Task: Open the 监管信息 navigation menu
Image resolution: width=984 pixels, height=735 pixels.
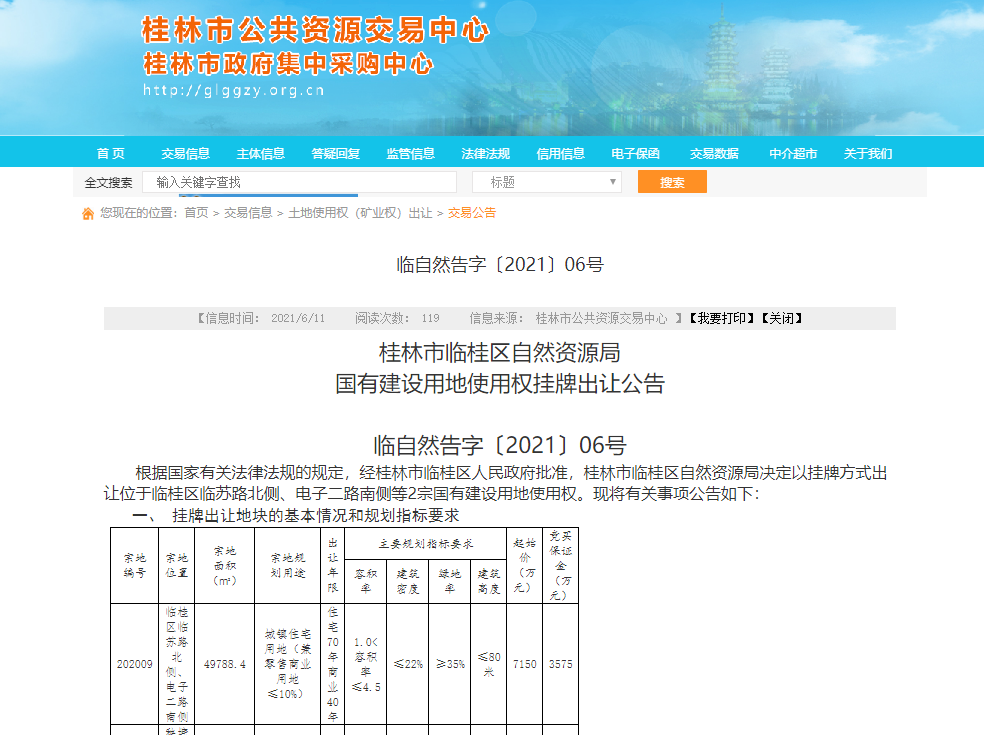Action: pos(410,152)
